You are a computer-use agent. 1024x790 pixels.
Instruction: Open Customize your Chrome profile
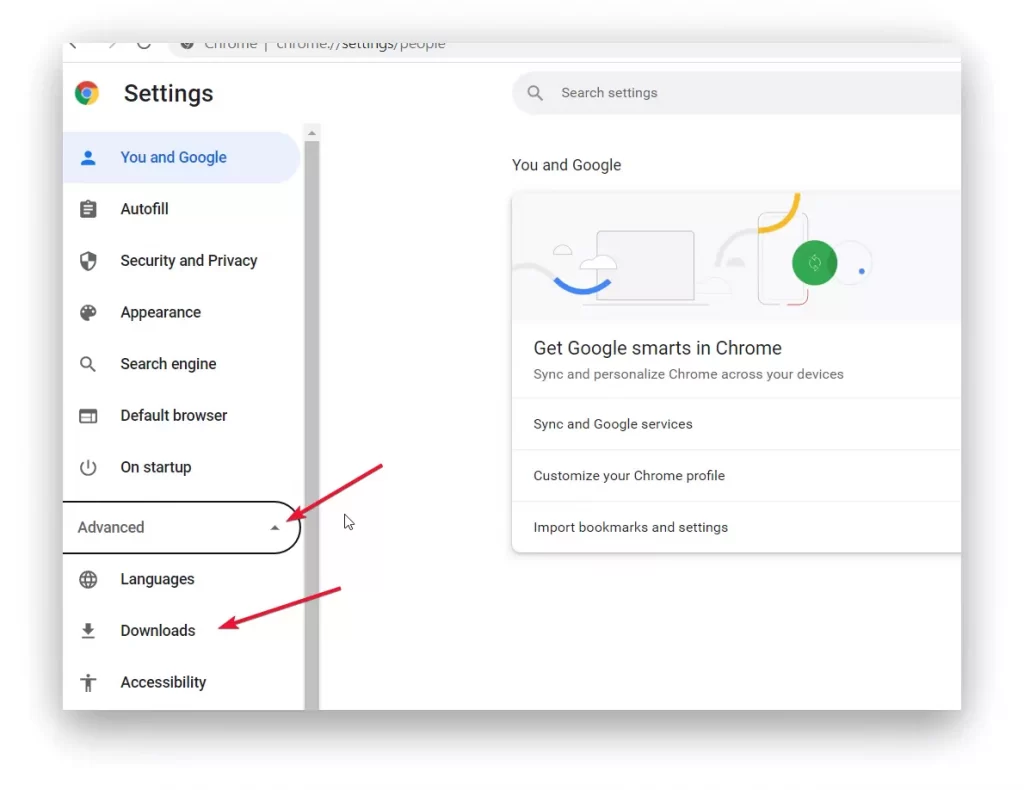pos(736,475)
